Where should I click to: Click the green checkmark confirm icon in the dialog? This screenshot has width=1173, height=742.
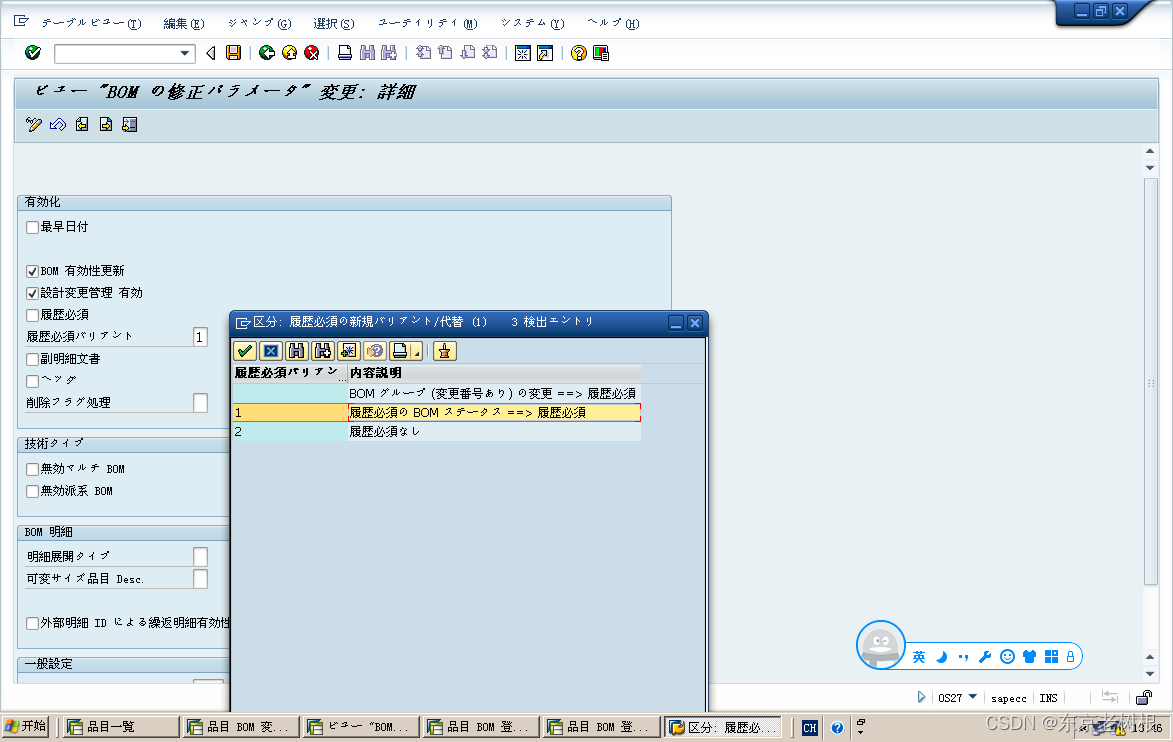pos(244,351)
